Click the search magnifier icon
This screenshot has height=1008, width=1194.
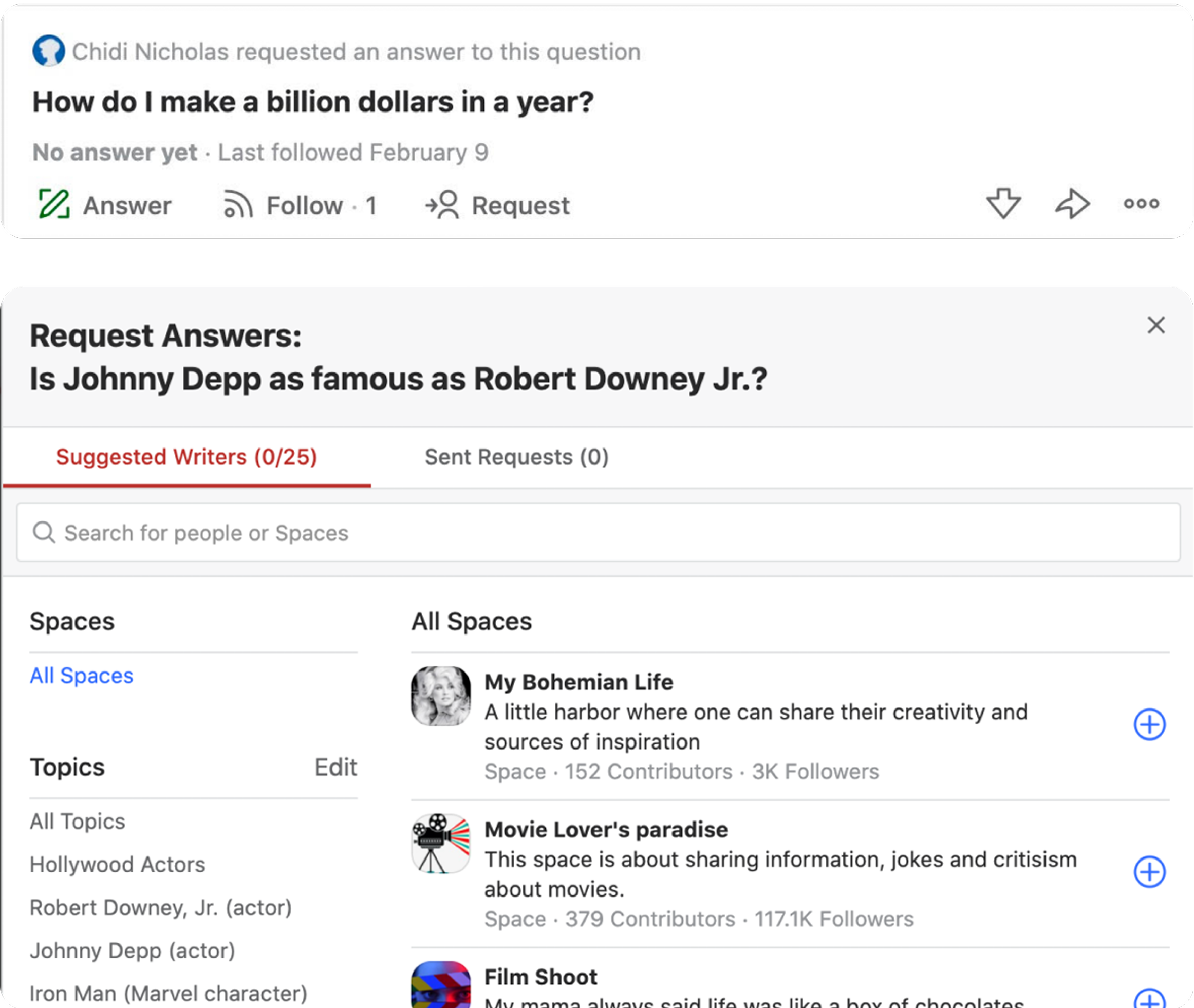coord(44,532)
